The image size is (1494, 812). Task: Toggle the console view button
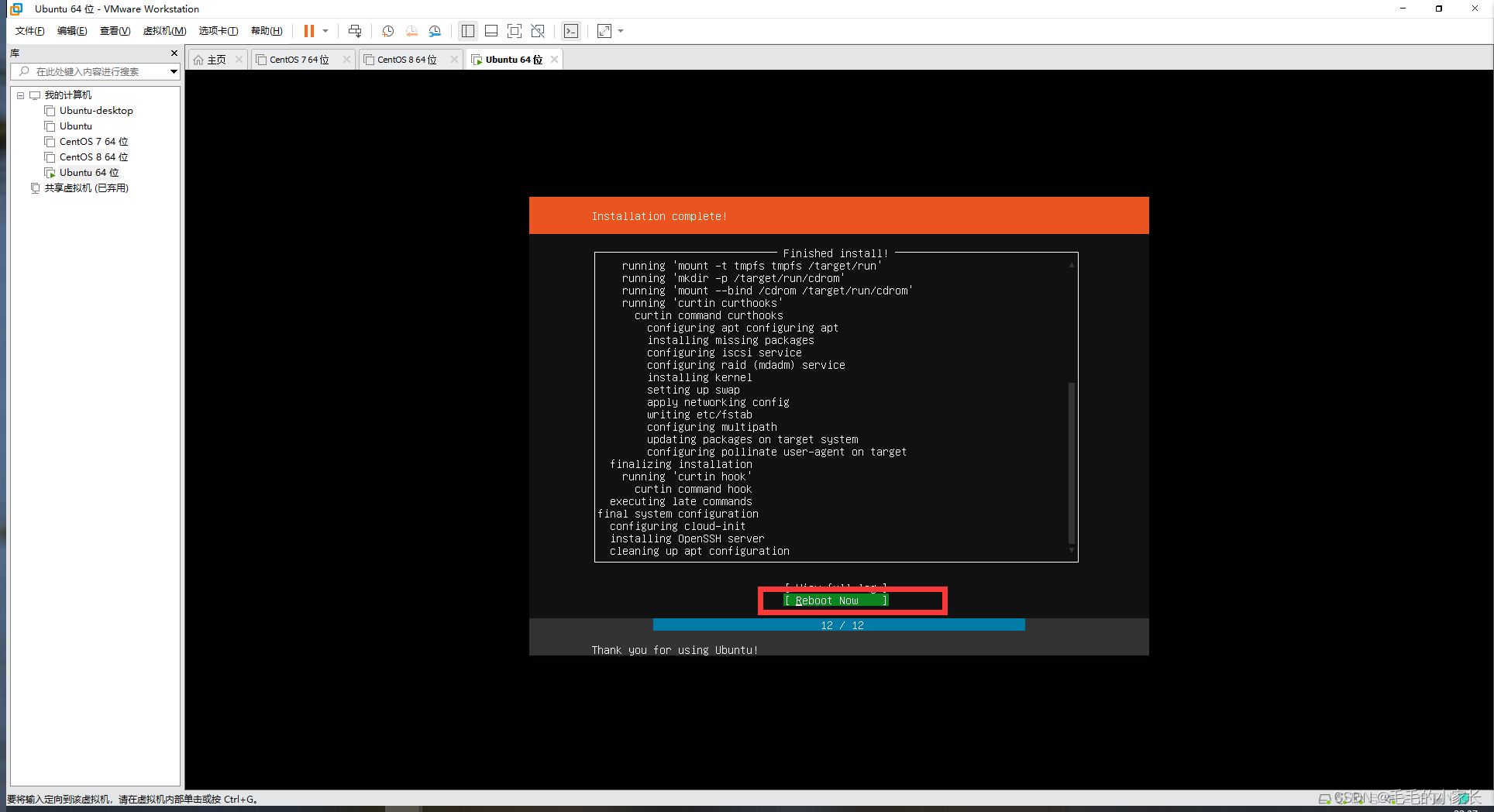571,31
